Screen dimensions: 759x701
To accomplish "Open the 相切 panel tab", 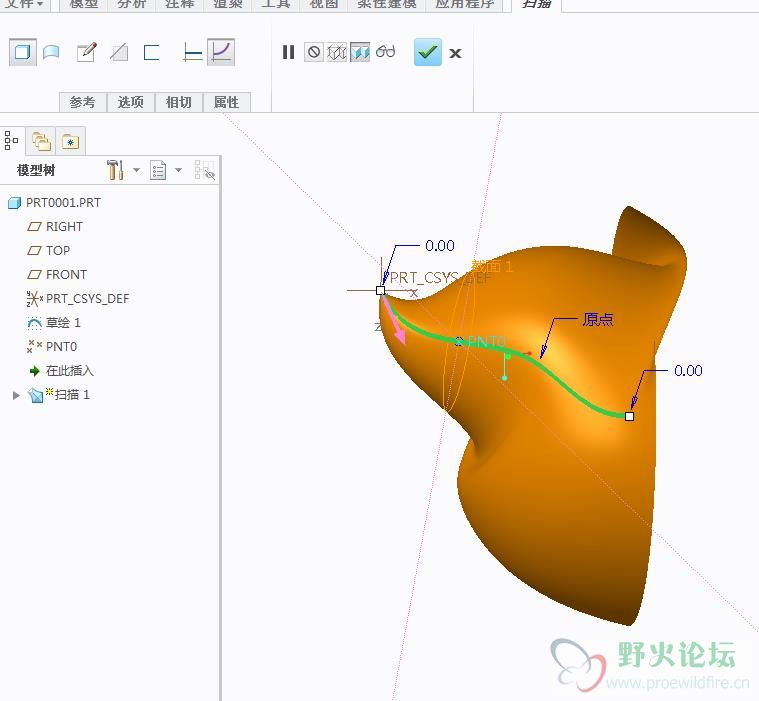I will 179,102.
